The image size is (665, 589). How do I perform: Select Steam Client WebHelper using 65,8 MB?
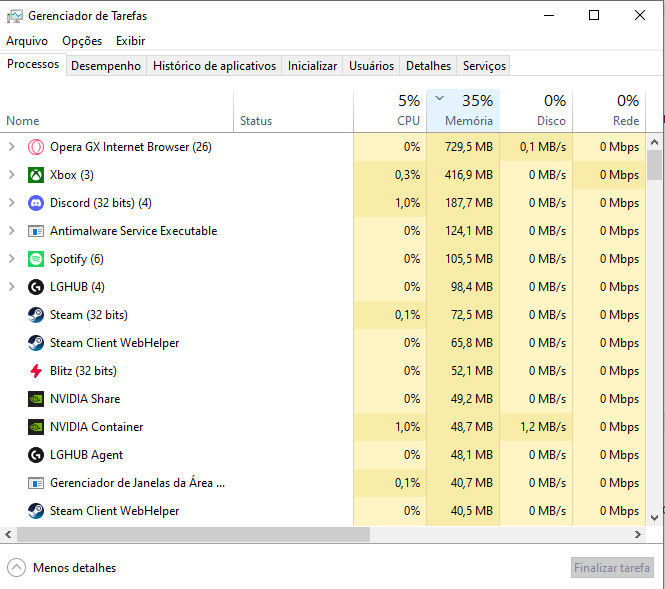(x=323, y=343)
